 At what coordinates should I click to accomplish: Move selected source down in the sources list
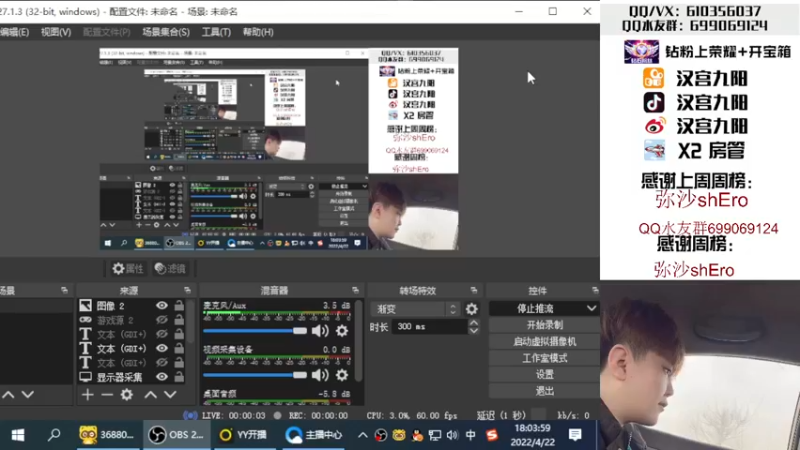170,394
